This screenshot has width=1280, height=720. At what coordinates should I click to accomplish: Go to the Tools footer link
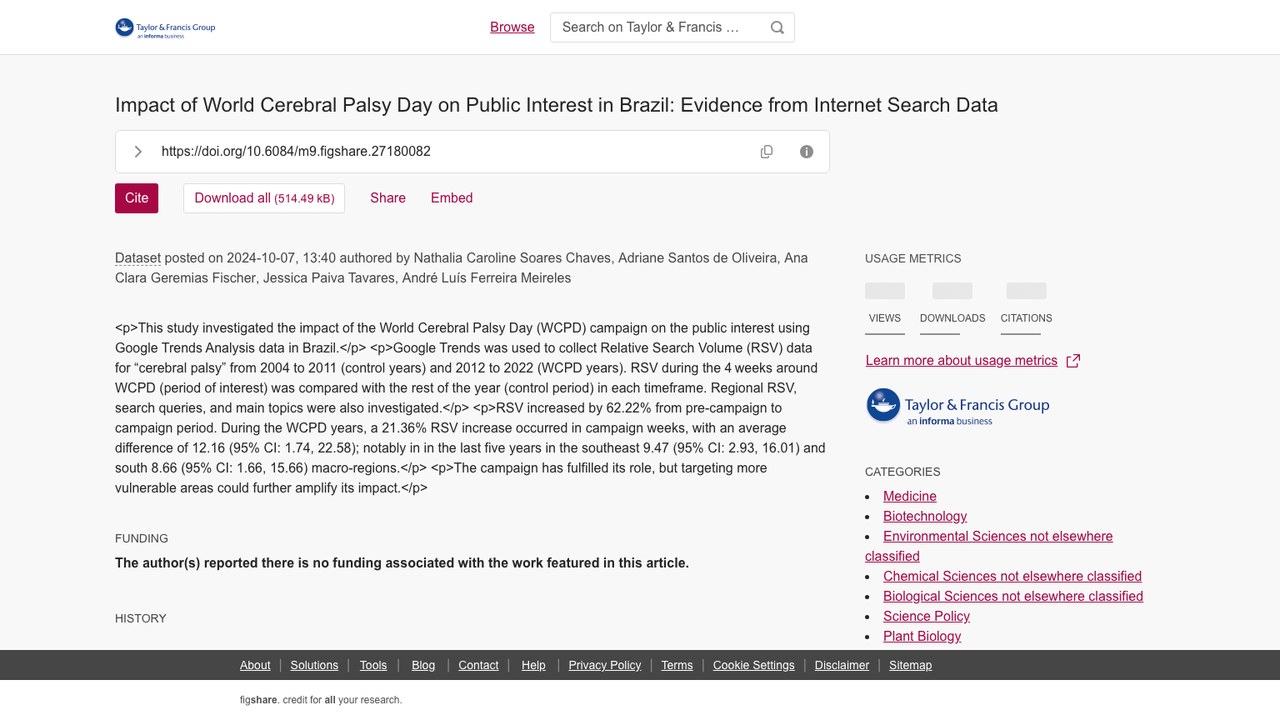coord(373,665)
